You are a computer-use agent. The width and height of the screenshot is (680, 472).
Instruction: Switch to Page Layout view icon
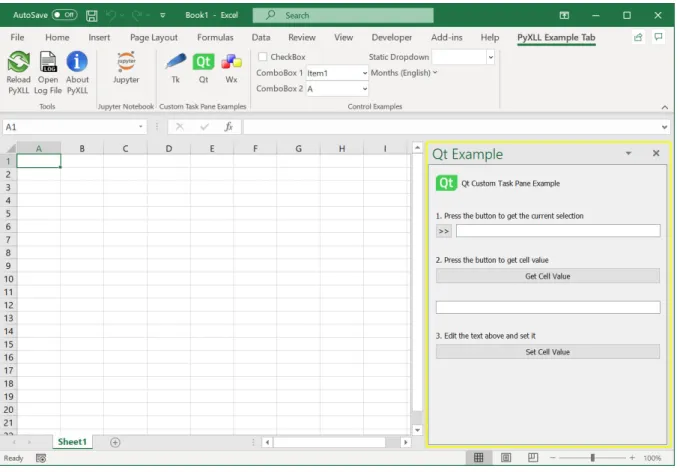point(506,458)
